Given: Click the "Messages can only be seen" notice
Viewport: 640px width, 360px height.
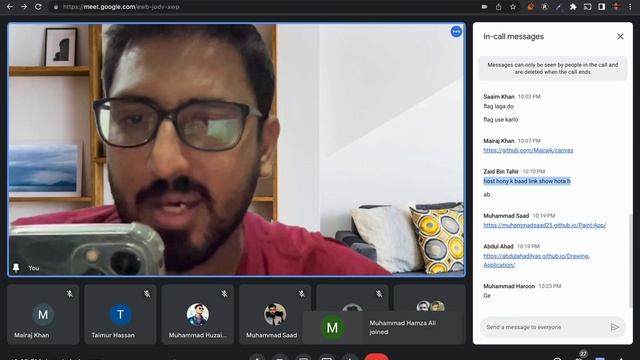Looking at the screenshot, I should [x=553, y=68].
